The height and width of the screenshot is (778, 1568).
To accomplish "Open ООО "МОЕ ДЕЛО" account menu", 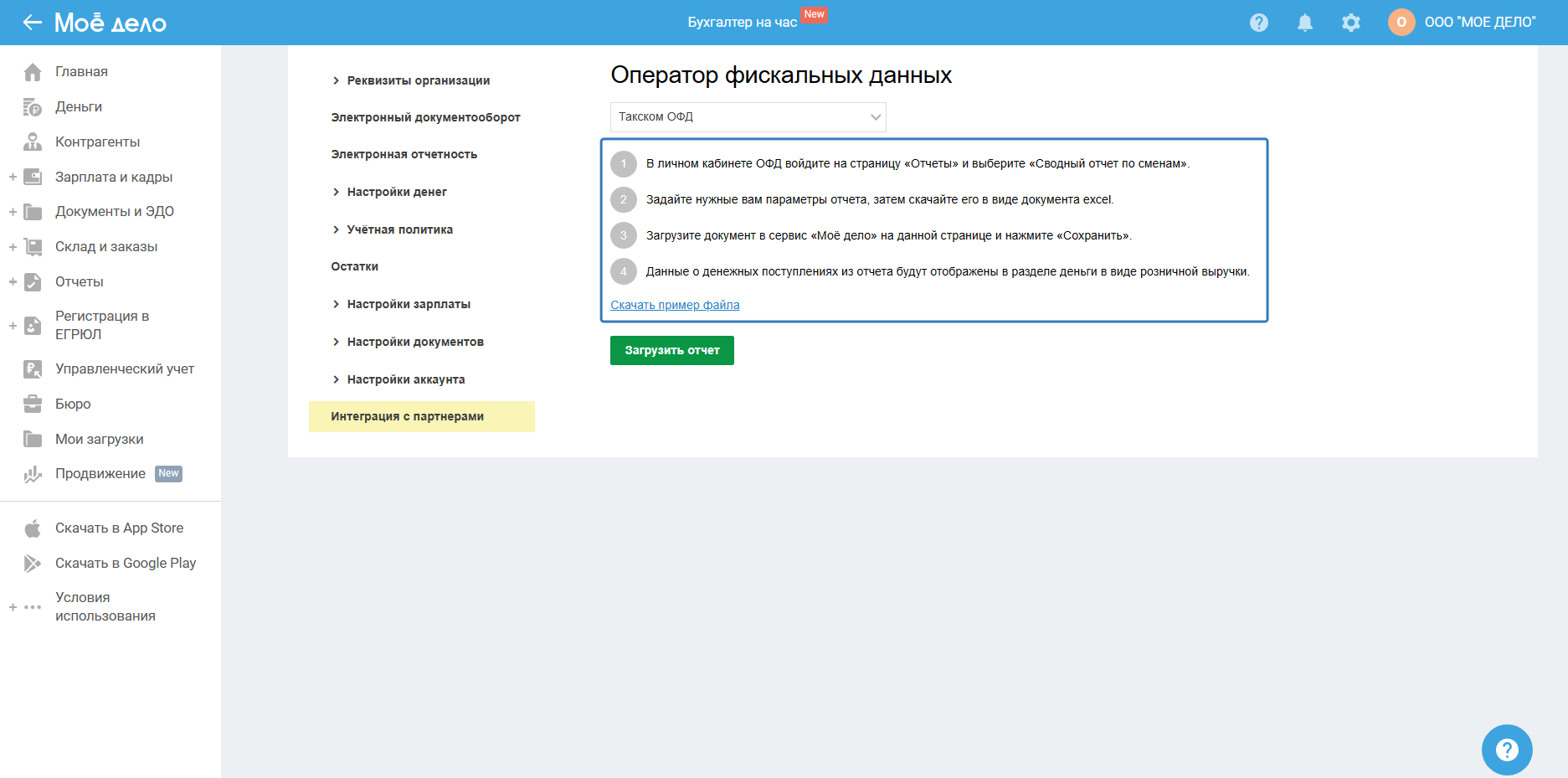I will click(1478, 23).
